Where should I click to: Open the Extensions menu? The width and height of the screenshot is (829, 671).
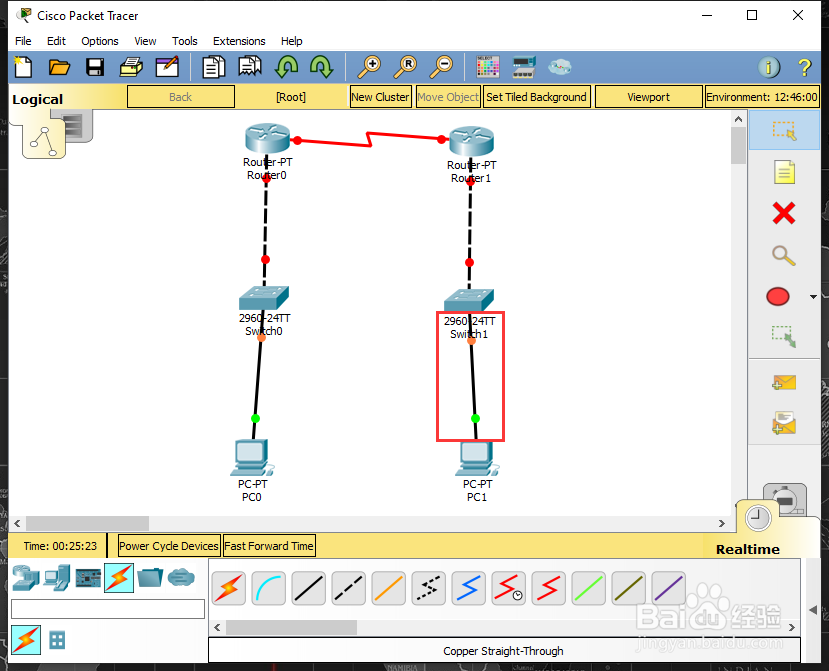tap(239, 41)
